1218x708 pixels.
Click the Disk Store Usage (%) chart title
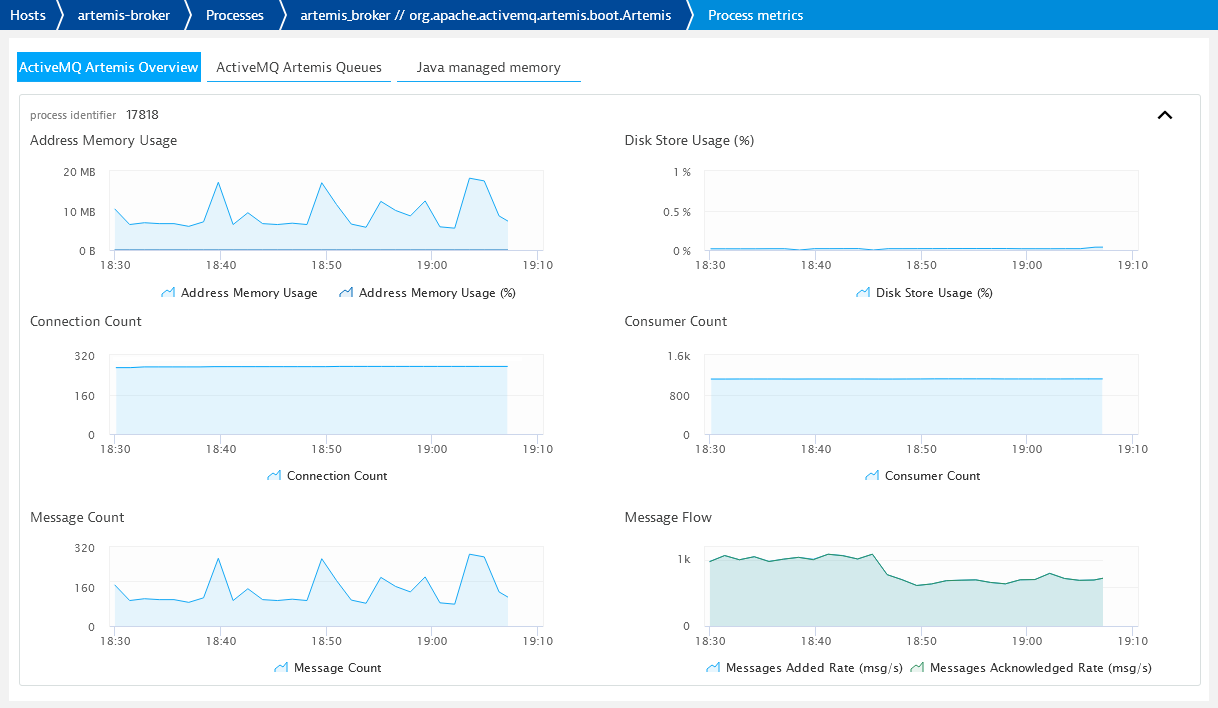click(689, 140)
